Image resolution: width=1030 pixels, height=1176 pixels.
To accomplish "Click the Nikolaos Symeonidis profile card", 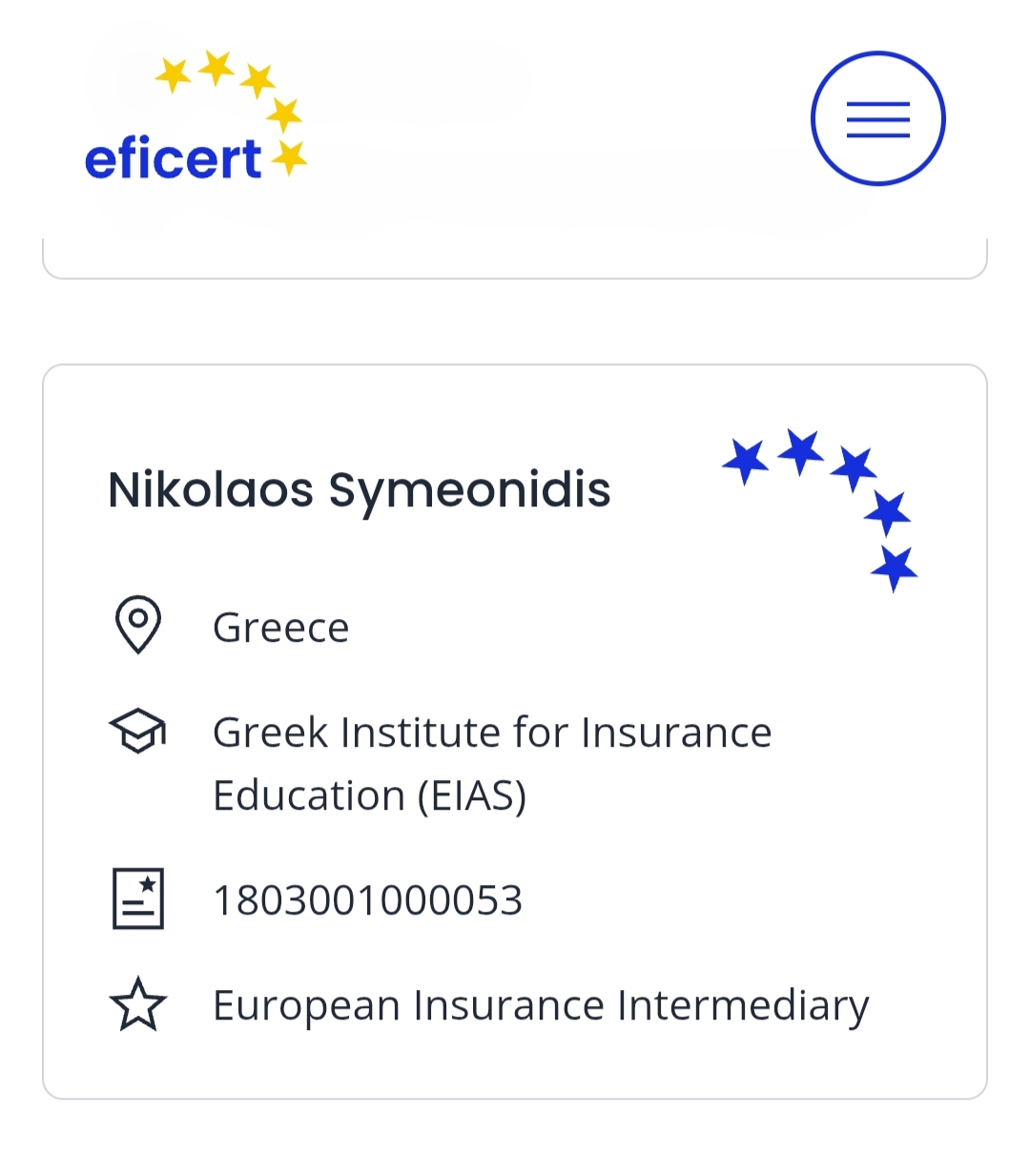I will [x=515, y=732].
